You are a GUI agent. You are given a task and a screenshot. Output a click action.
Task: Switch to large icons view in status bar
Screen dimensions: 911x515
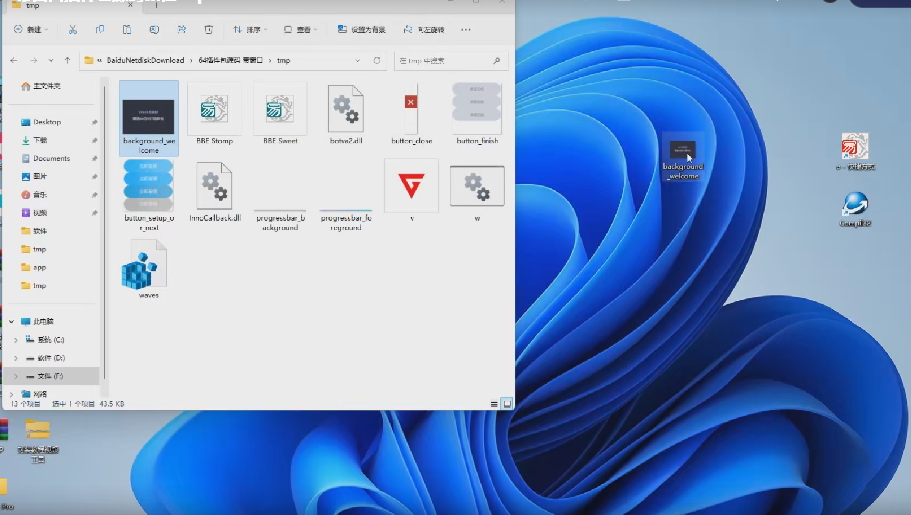(x=507, y=403)
